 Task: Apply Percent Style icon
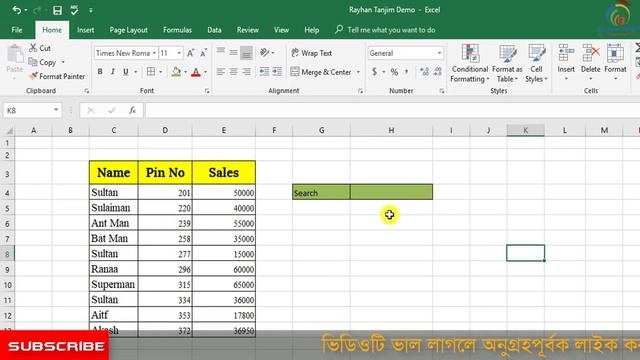[394, 72]
